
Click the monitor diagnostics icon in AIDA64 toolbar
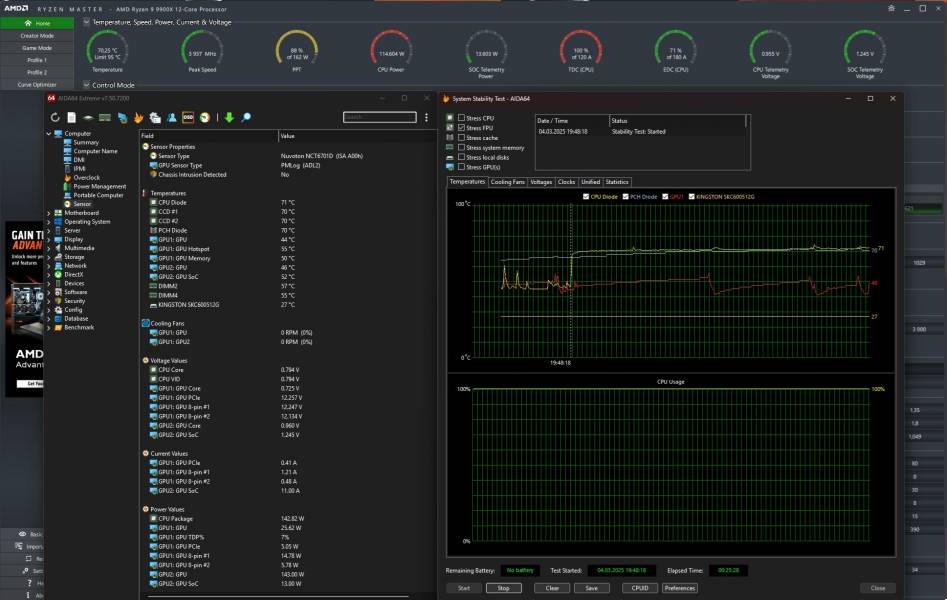click(x=122, y=117)
